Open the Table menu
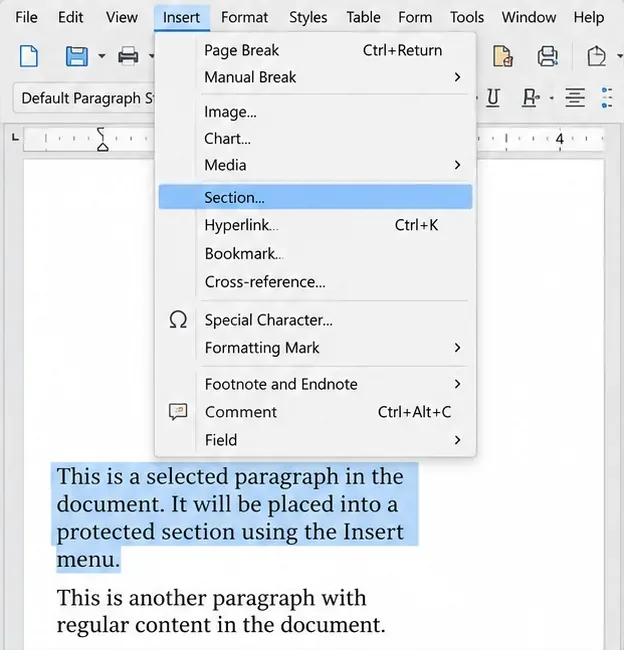The height and width of the screenshot is (650, 624). 363,17
